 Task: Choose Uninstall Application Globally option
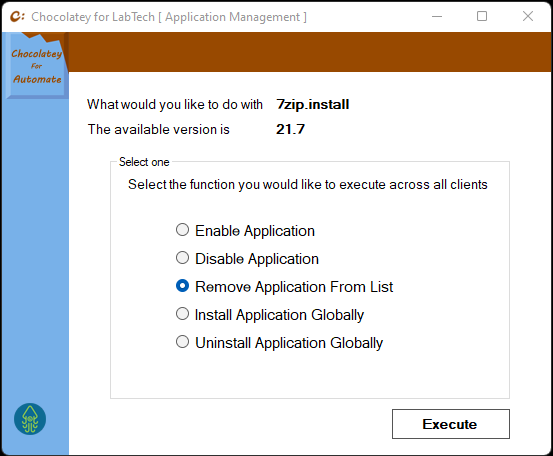[x=182, y=341]
